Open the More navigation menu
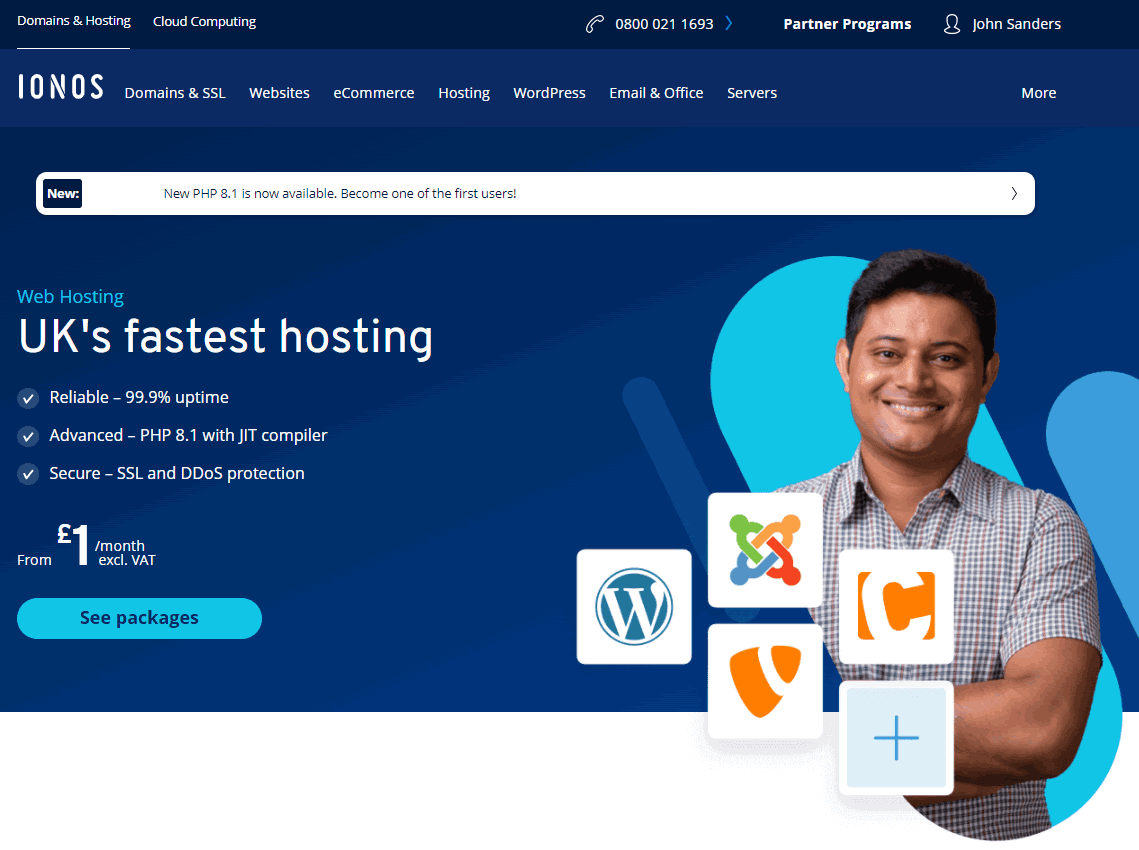The width and height of the screenshot is (1139, 850). coord(1038,93)
